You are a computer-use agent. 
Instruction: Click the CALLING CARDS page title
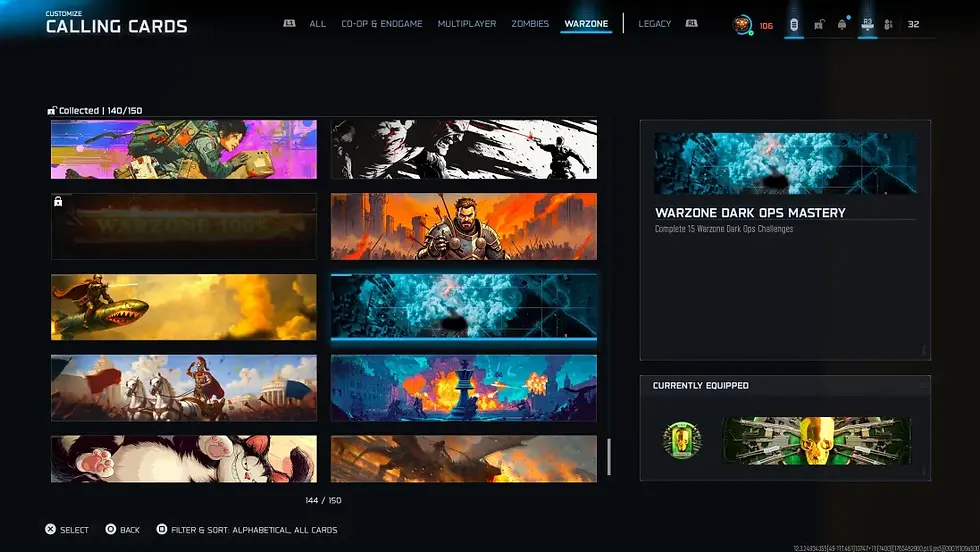click(x=116, y=26)
